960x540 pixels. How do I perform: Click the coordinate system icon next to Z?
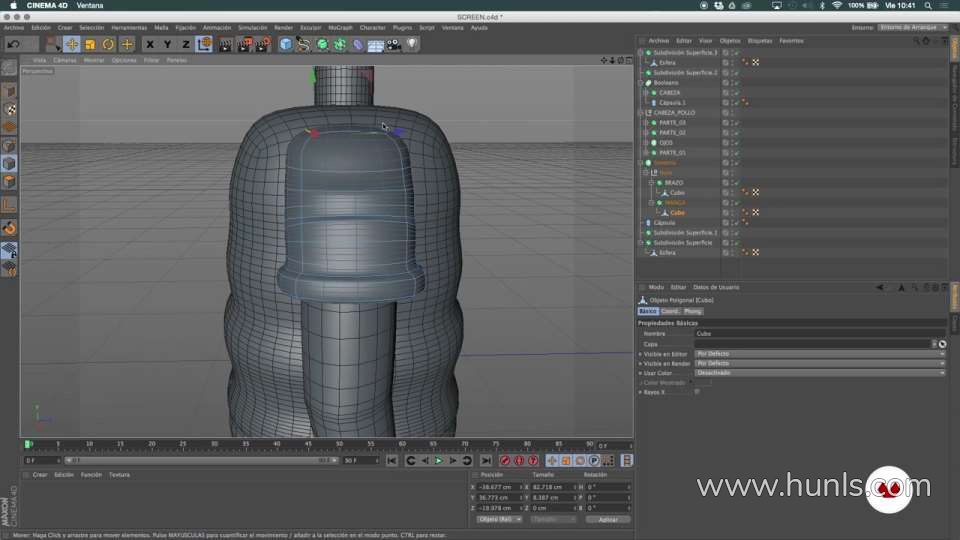tap(204, 44)
